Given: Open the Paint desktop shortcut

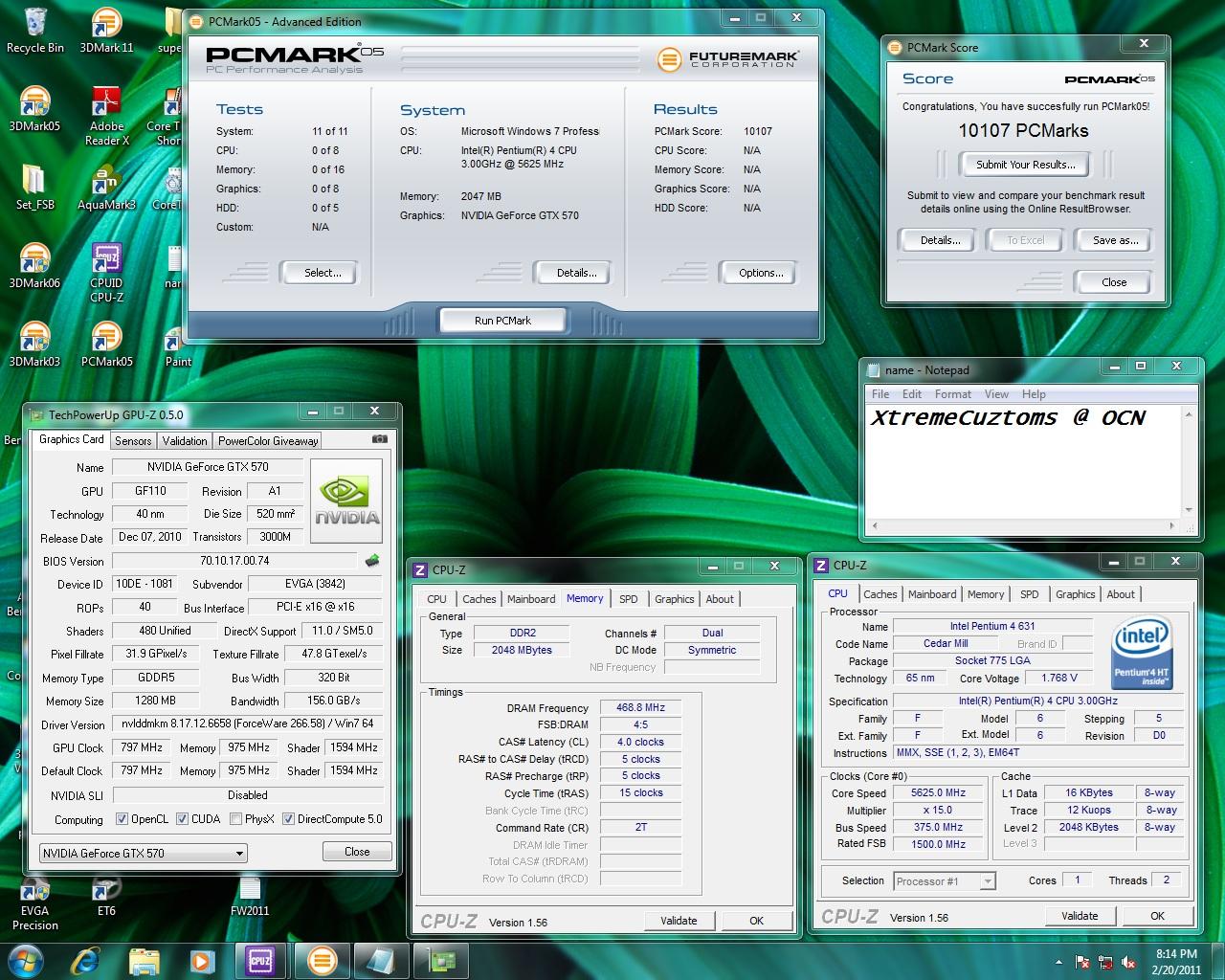Looking at the screenshot, I should [178, 345].
